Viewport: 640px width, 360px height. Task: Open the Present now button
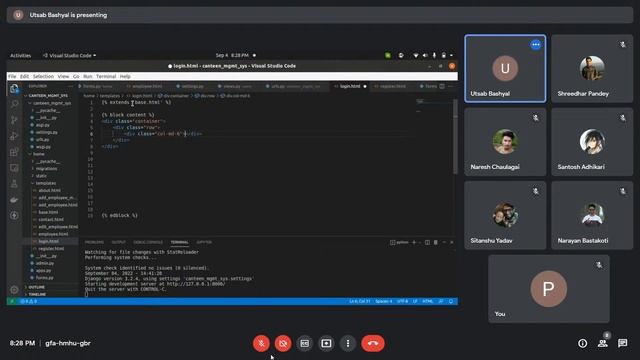coord(326,343)
